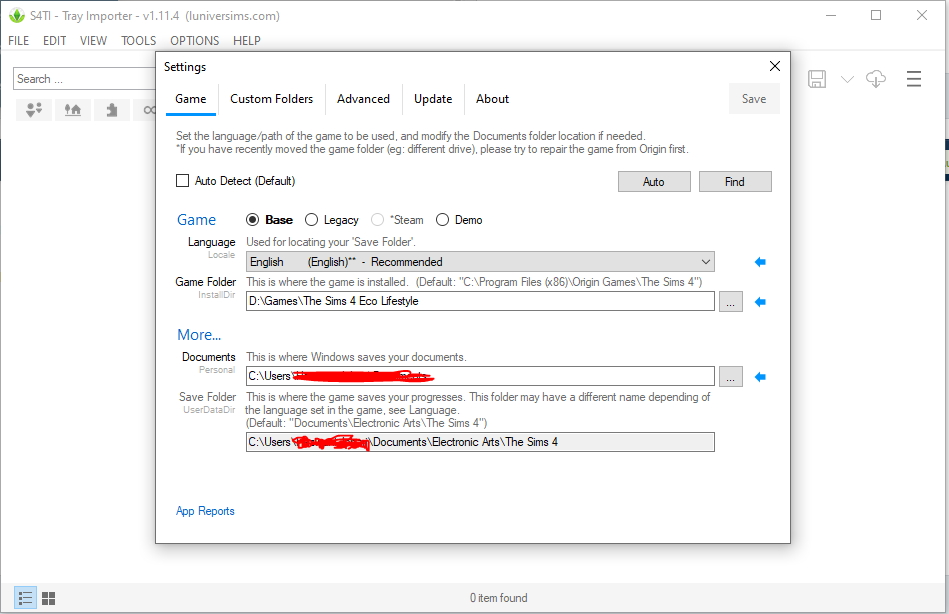Switch to Custom Folders tab
Image resolution: width=949 pixels, height=614 pixels.
point(271,99)
